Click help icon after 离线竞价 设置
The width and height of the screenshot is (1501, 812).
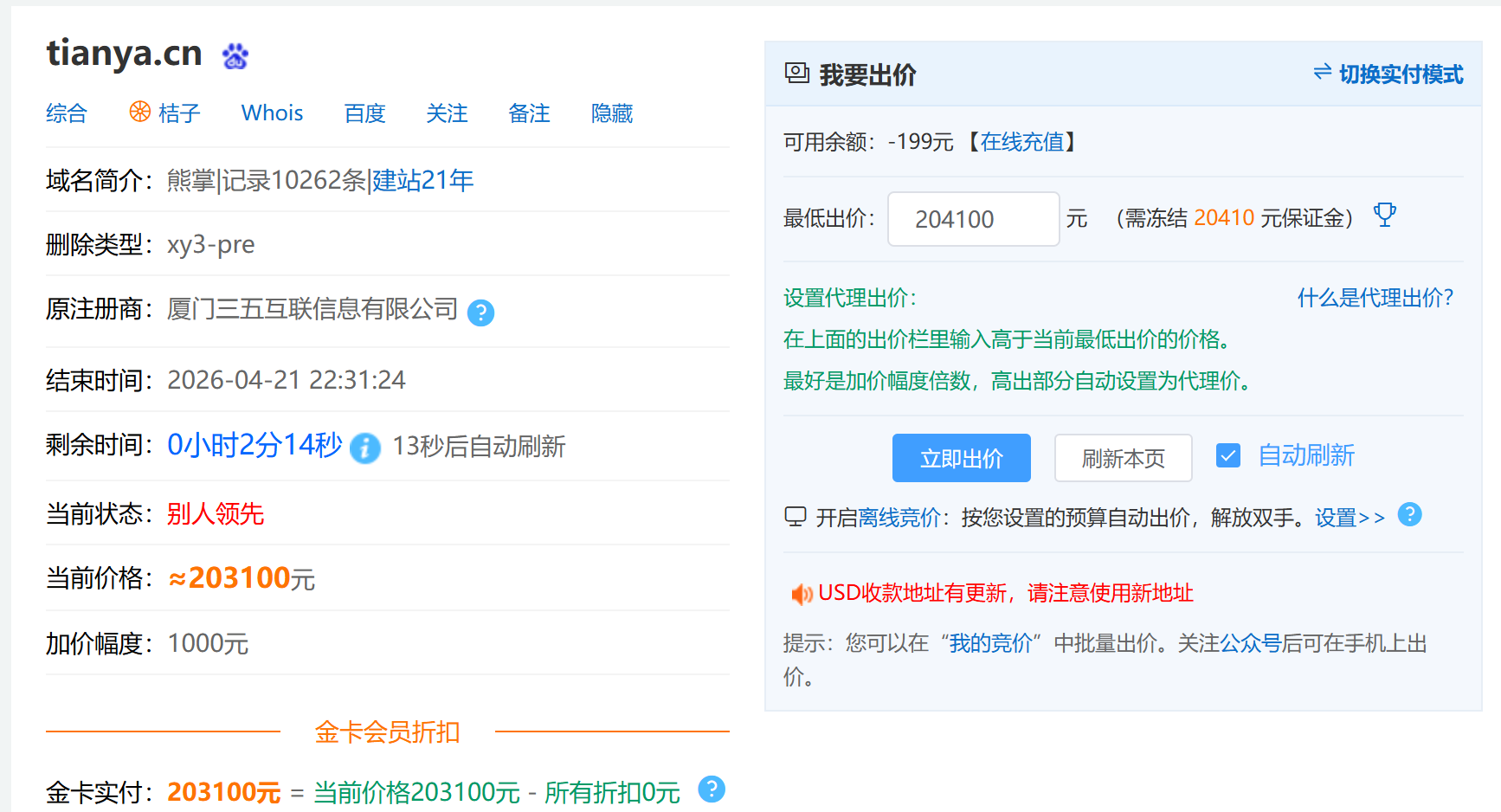pos(1410,514)
